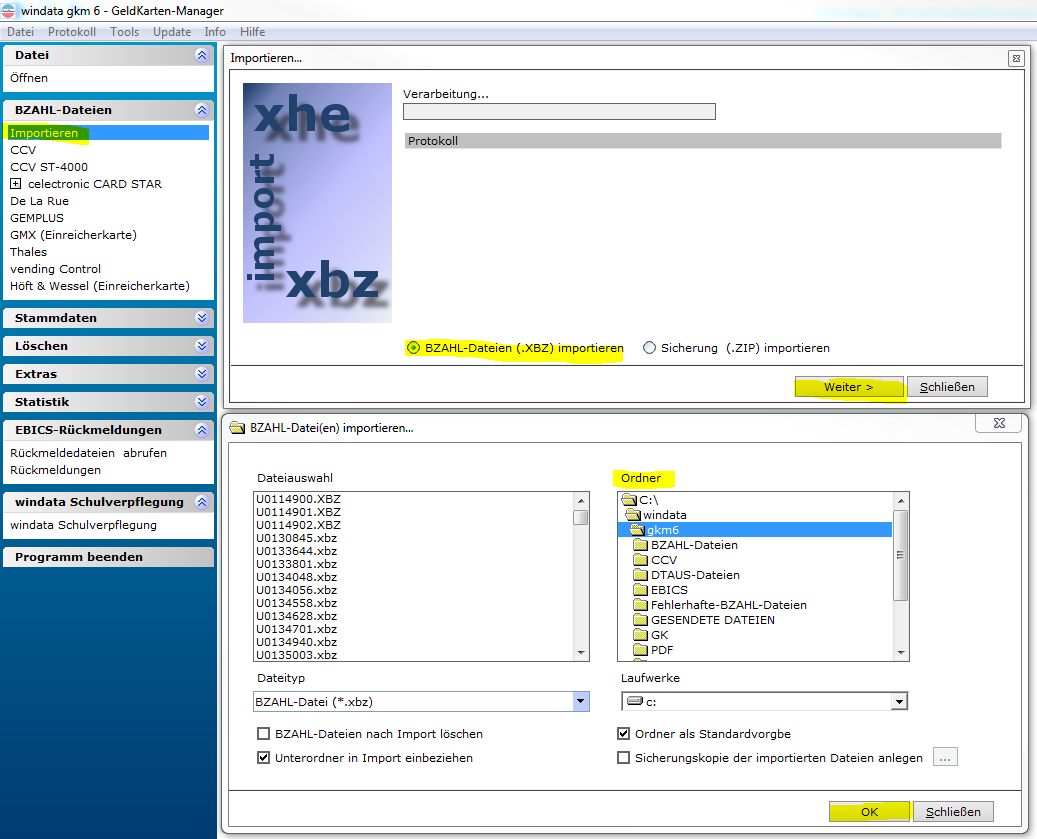Select BZAHL-Dateien (.XBZ) importieren radio option
The image size is (1037, 839).
point(413,348)
